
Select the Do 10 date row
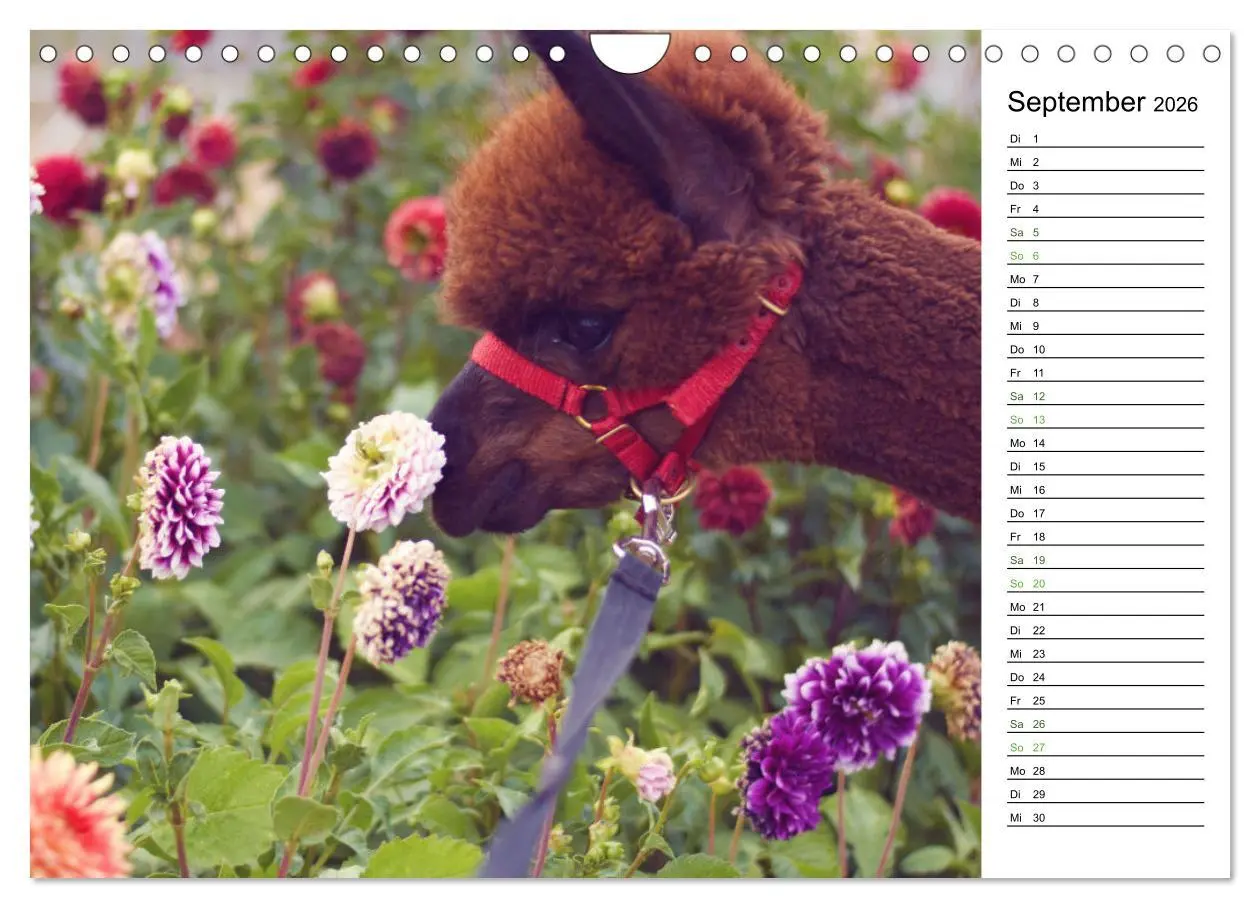[1105, 348]
